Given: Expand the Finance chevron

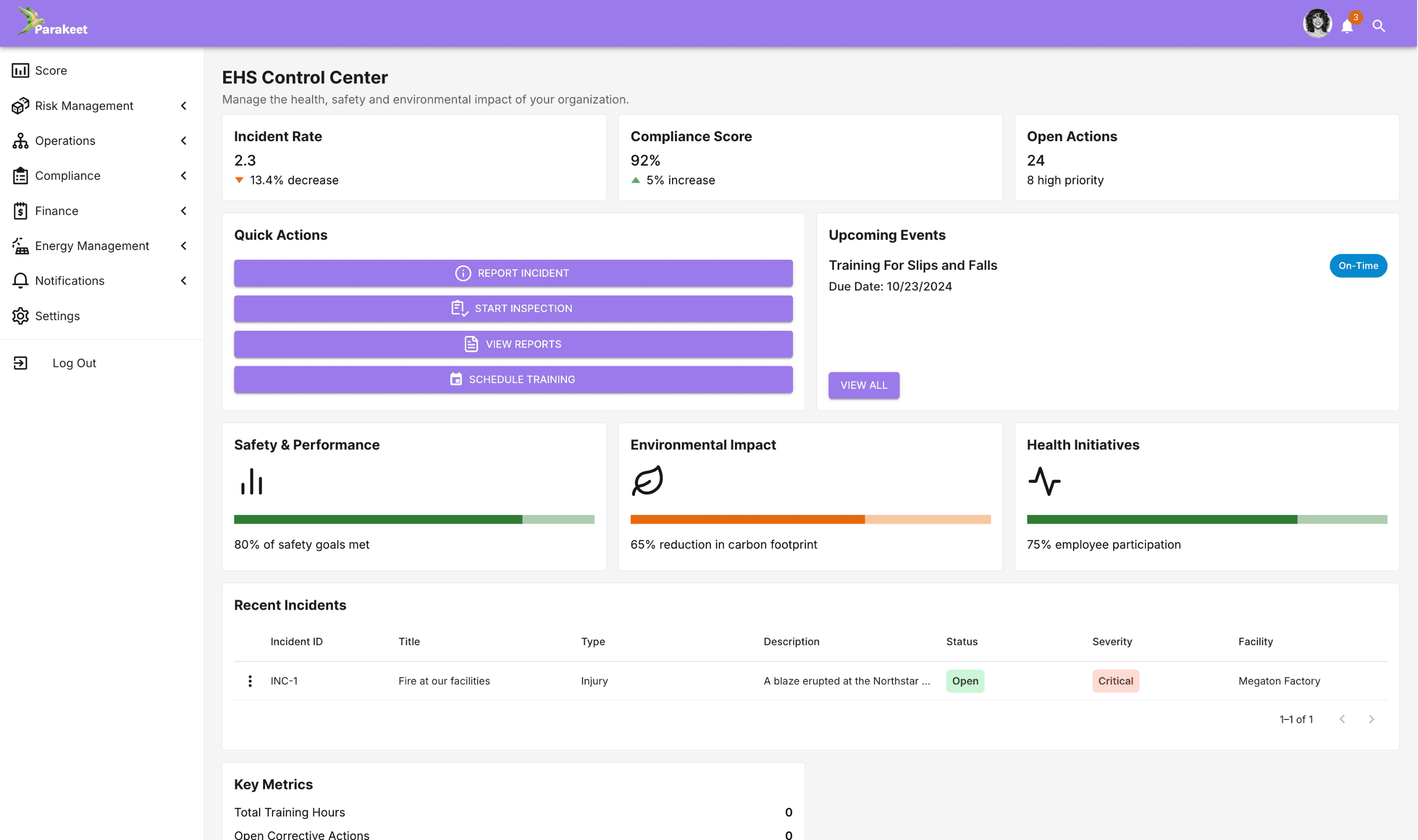Looking at the screenshot, I should 183,211.
